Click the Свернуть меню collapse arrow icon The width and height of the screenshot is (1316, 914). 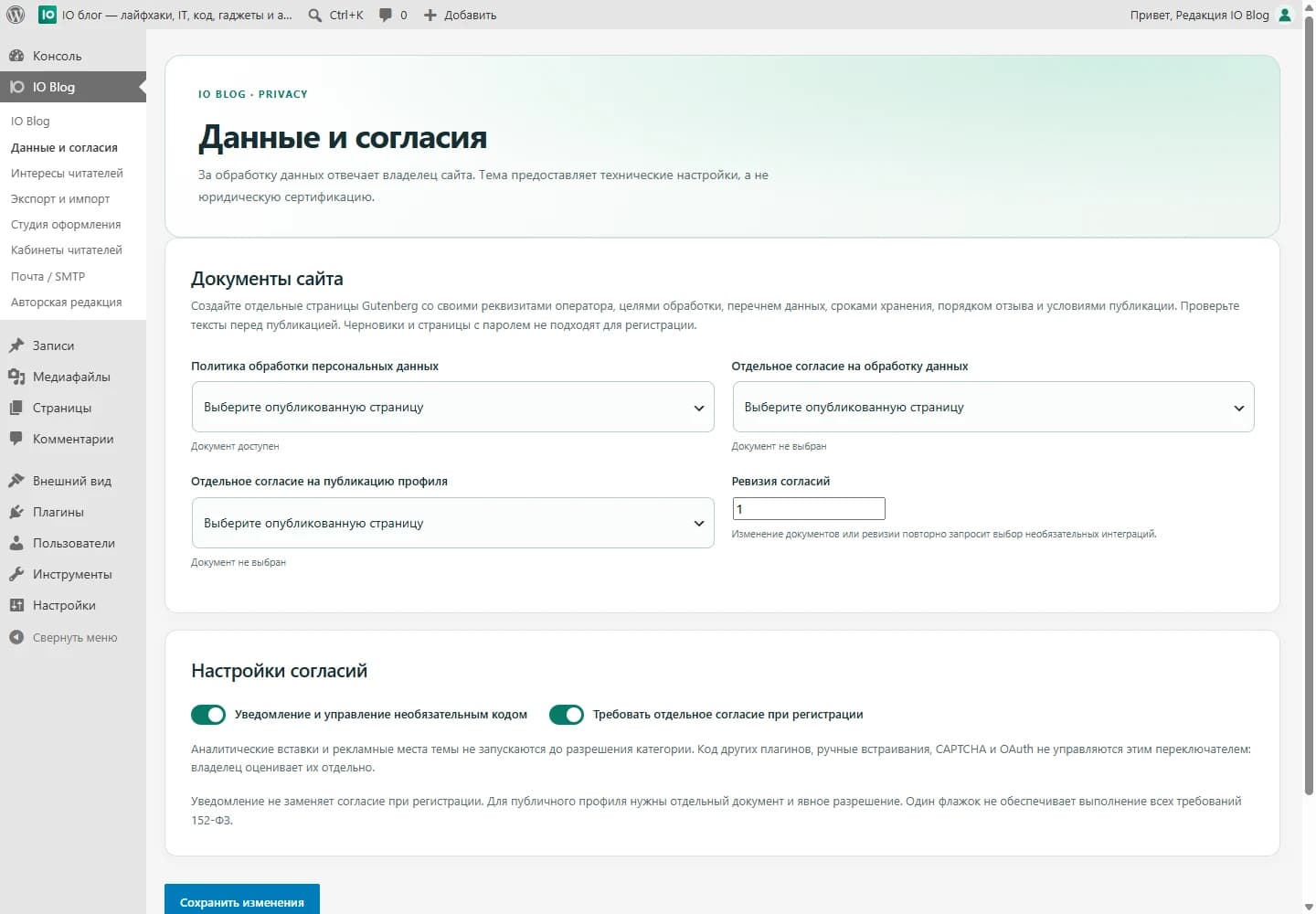pyautogui.click(x=16, y=638)
